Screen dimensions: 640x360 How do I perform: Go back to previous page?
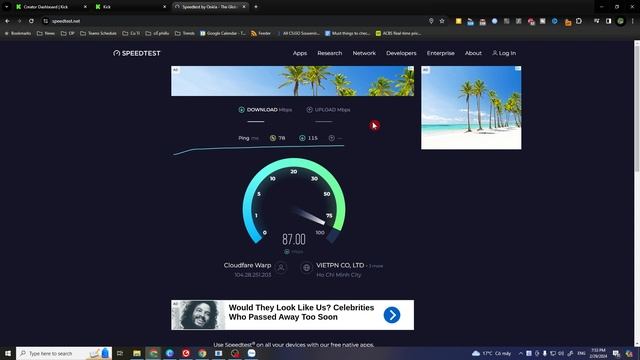point(7,21)
